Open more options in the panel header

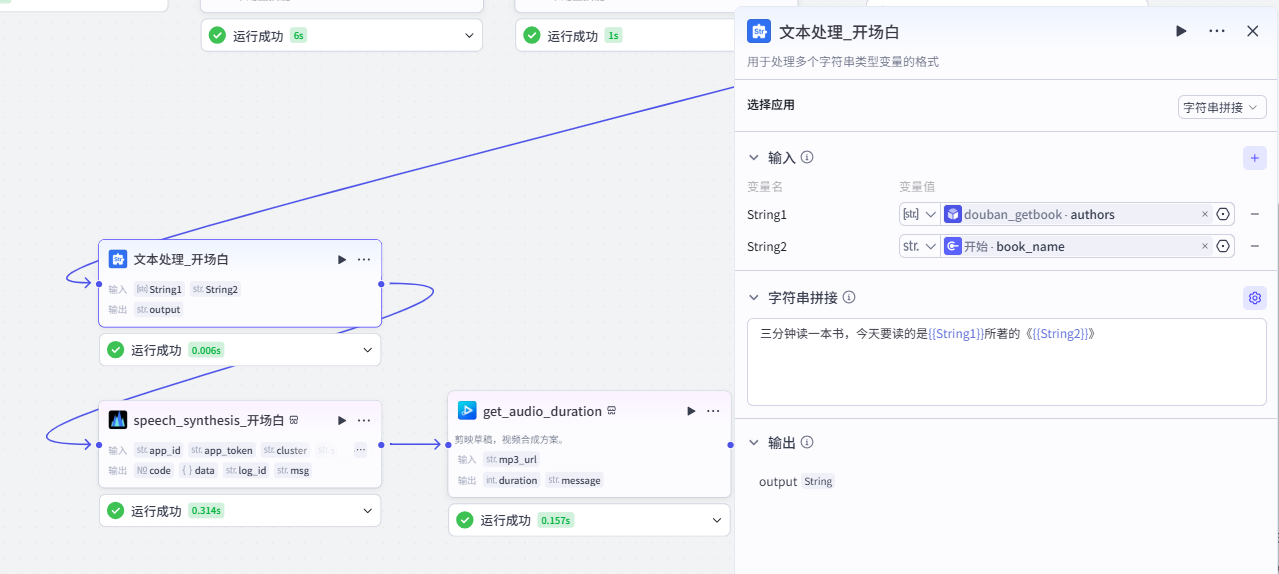pos(1217,31)
